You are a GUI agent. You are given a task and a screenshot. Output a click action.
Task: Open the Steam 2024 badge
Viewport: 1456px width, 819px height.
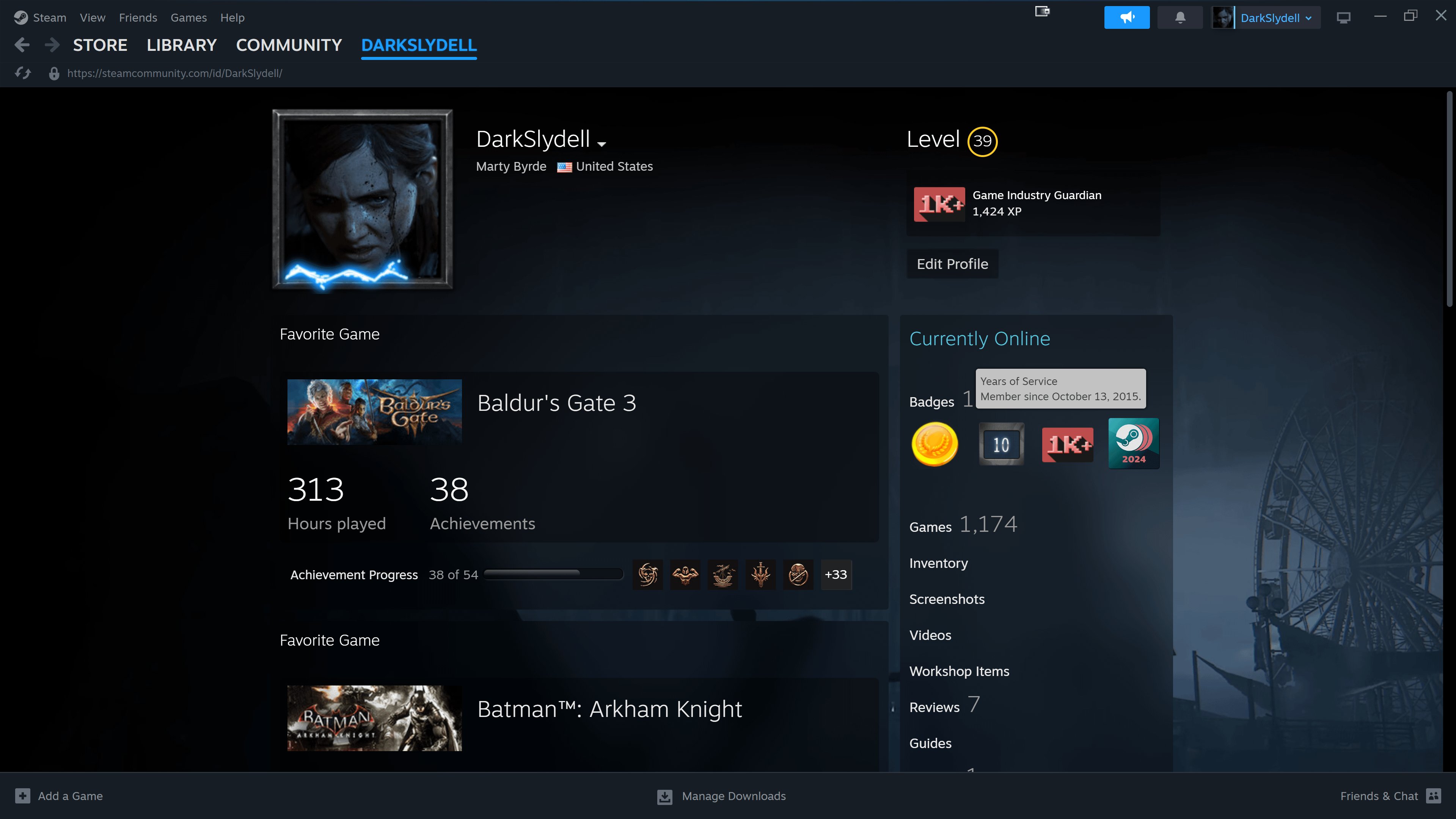[x=1133, y=443]
